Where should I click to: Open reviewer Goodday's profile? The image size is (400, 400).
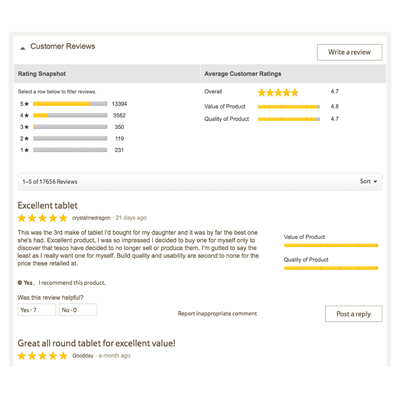[83, 356]
